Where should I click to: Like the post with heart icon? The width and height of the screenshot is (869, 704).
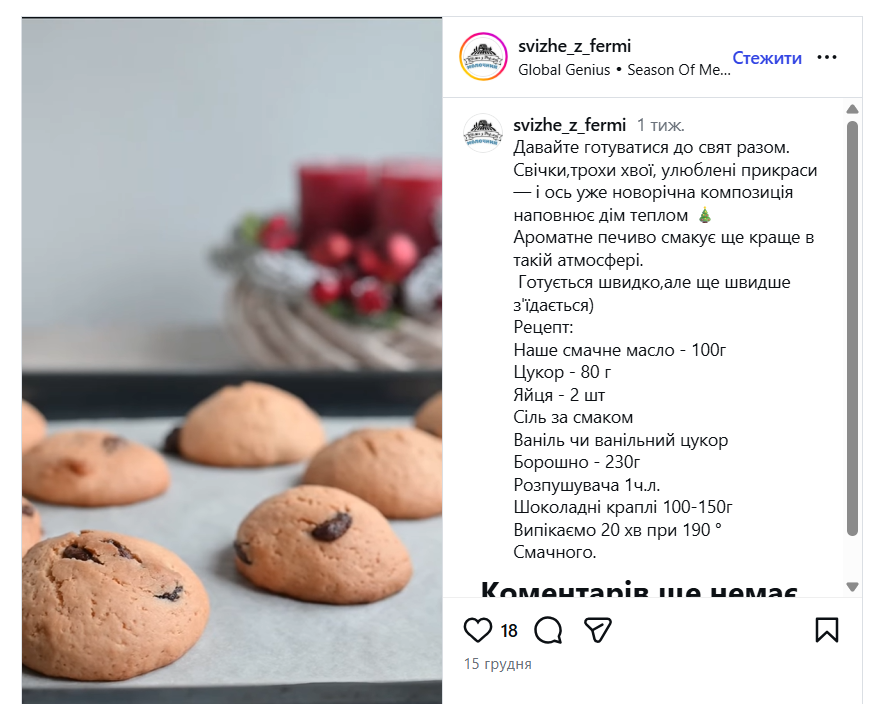coord(477,630)
